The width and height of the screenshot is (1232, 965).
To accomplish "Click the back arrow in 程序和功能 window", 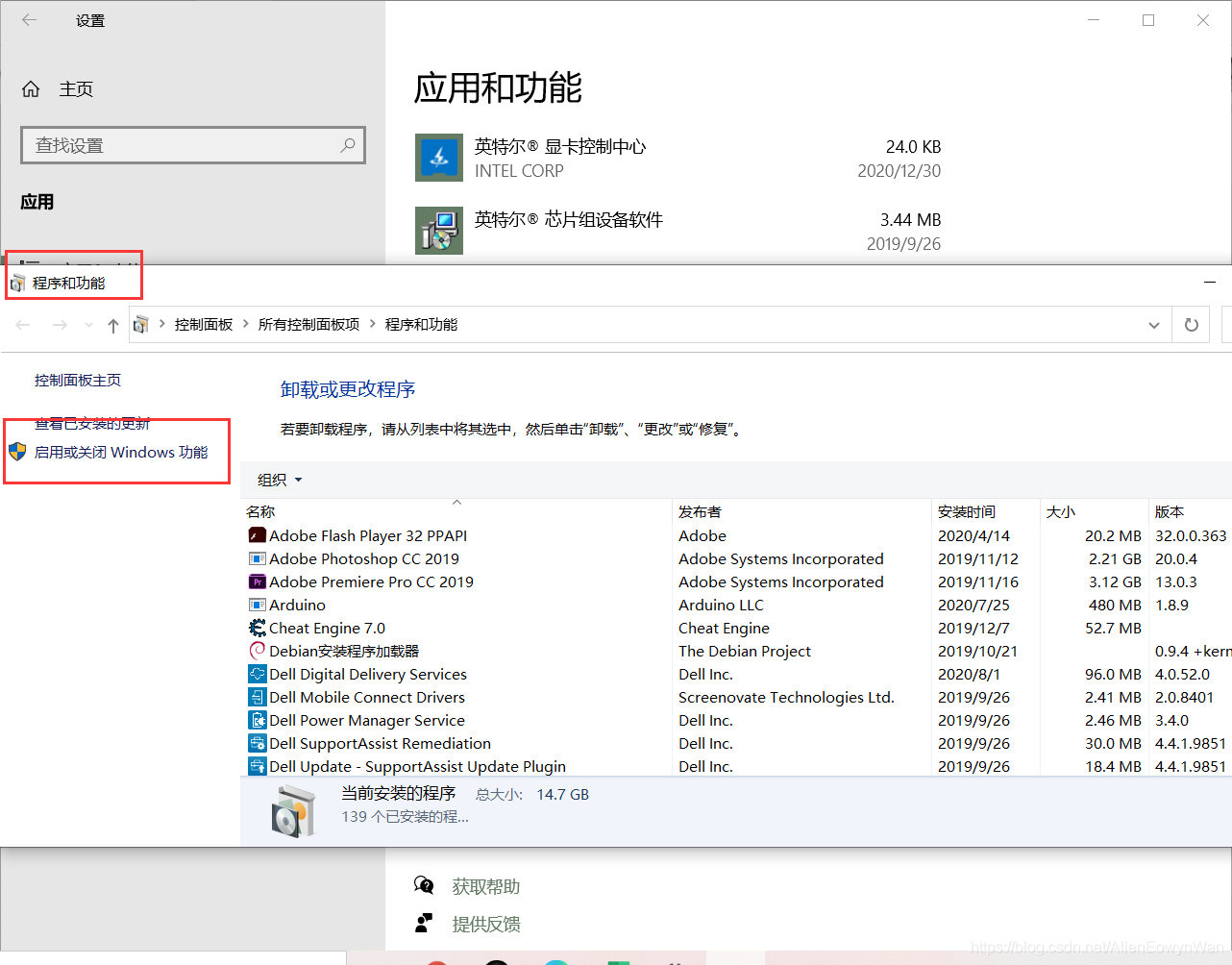I will coord(23,324).
